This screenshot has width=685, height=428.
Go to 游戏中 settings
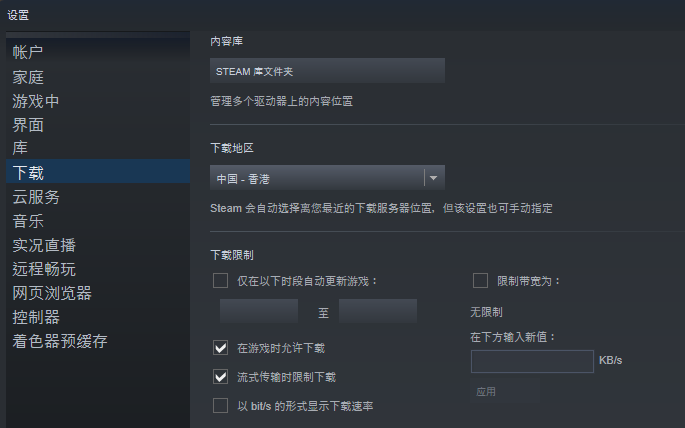[36, 101]
